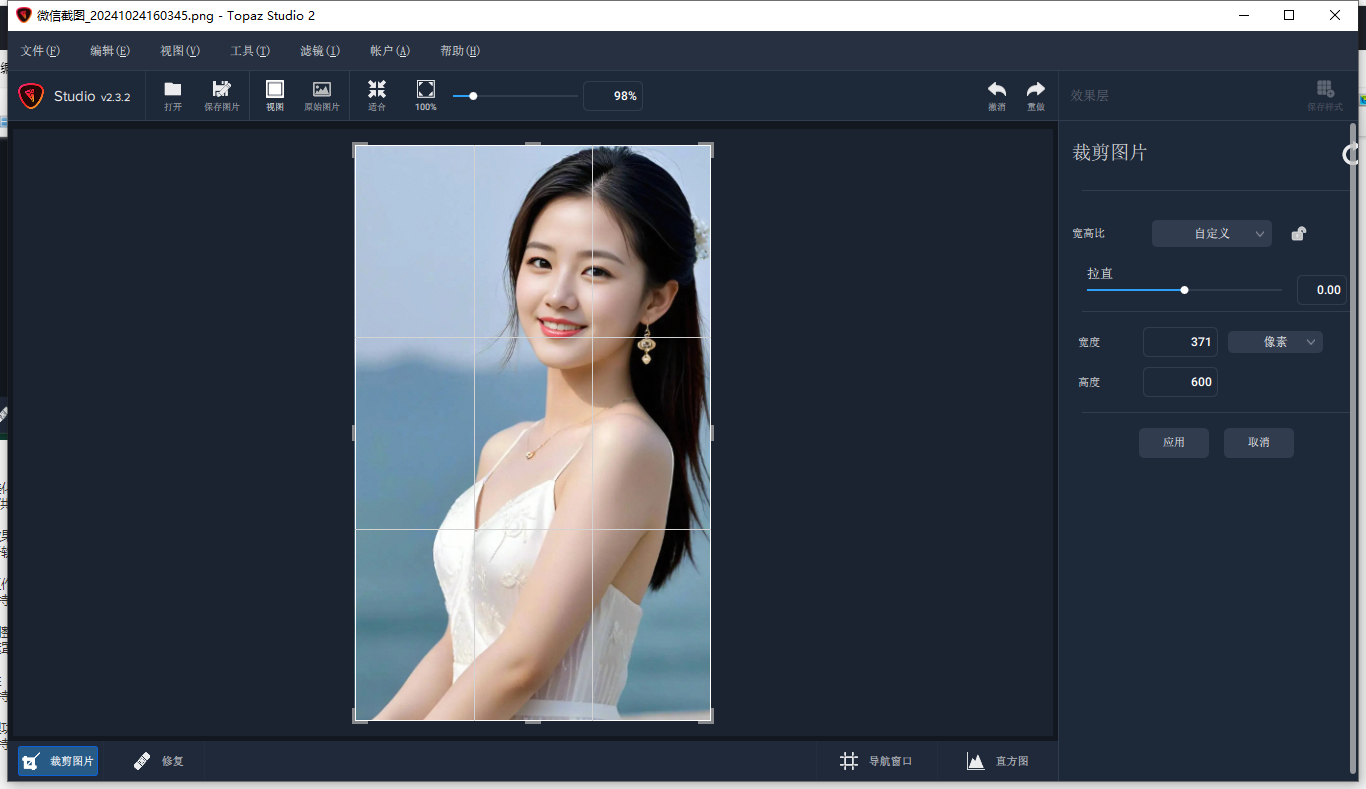
Task: Click the 拉直 0.00 value field
Action: pos(1322,290)
